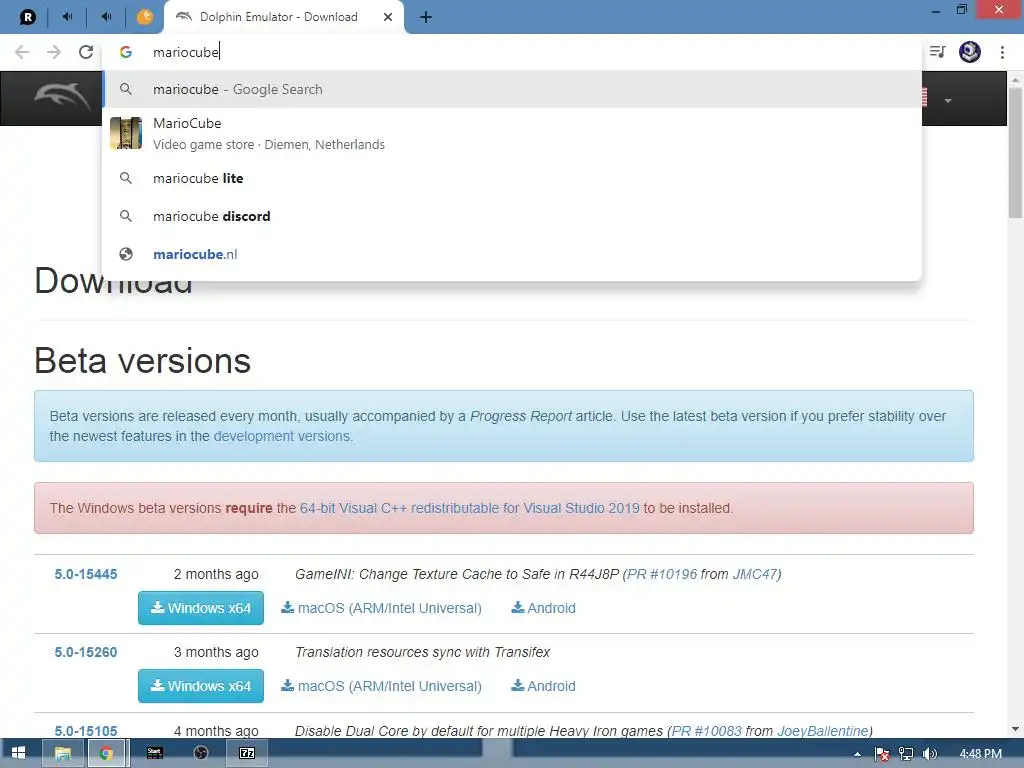Open the Chrome three-dot menu
This screenshot has height=768, width=1024.
tap(1002, 52)
